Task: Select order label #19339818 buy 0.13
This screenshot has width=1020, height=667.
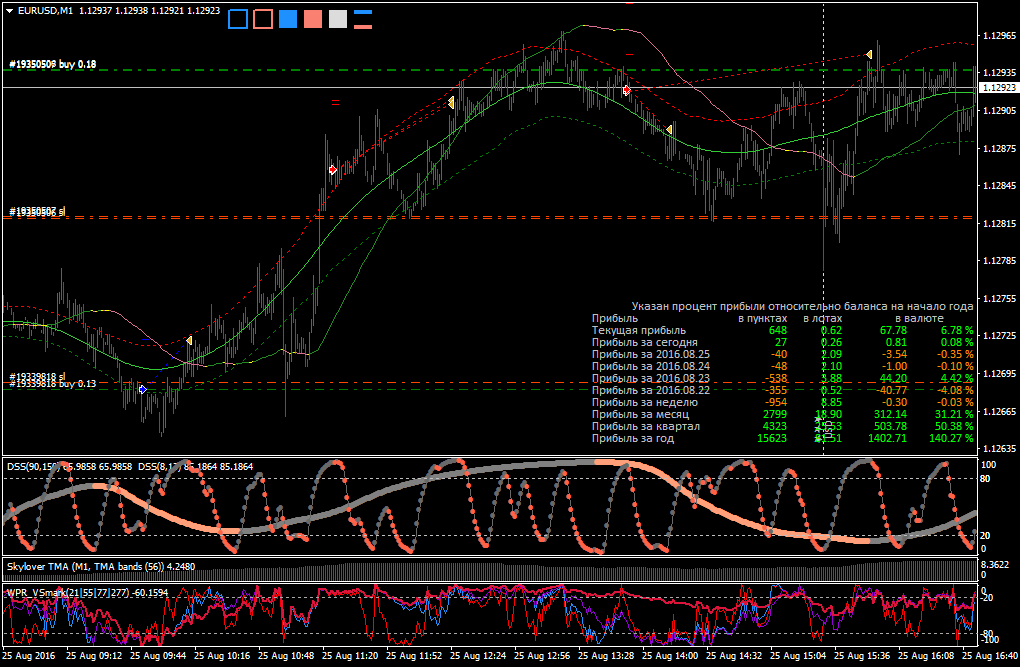Action: coord(53,384)
